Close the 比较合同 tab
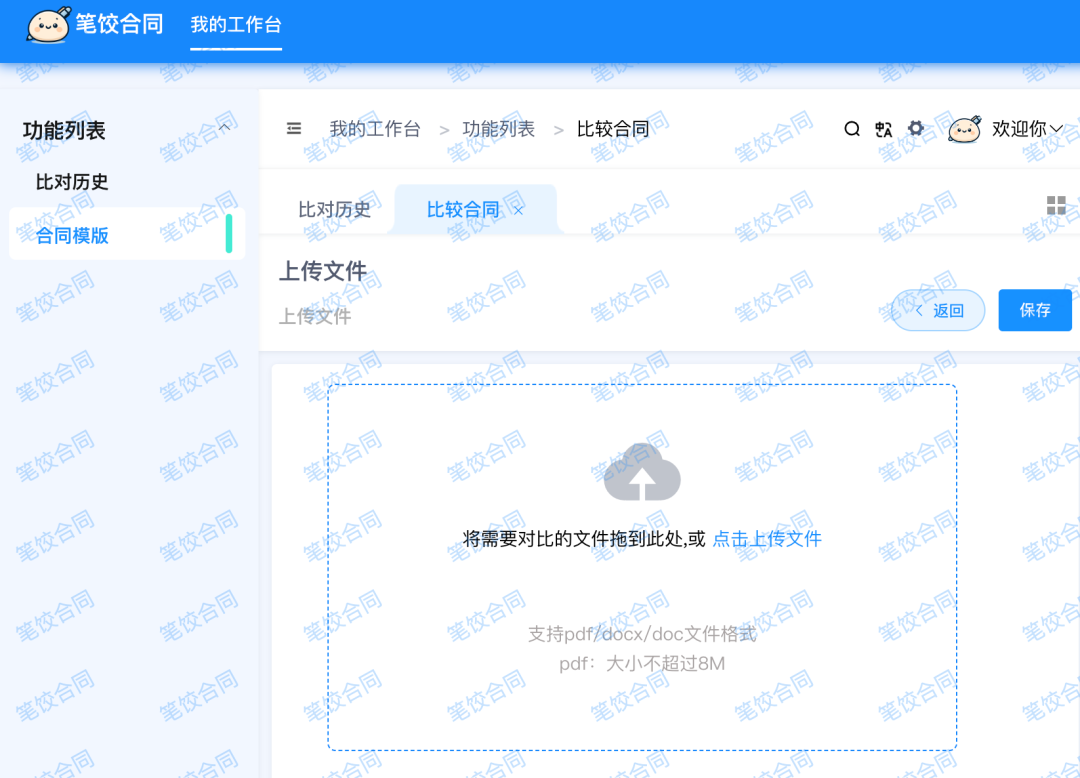This screenshot has width=1080, height=778. click(518, 209)
